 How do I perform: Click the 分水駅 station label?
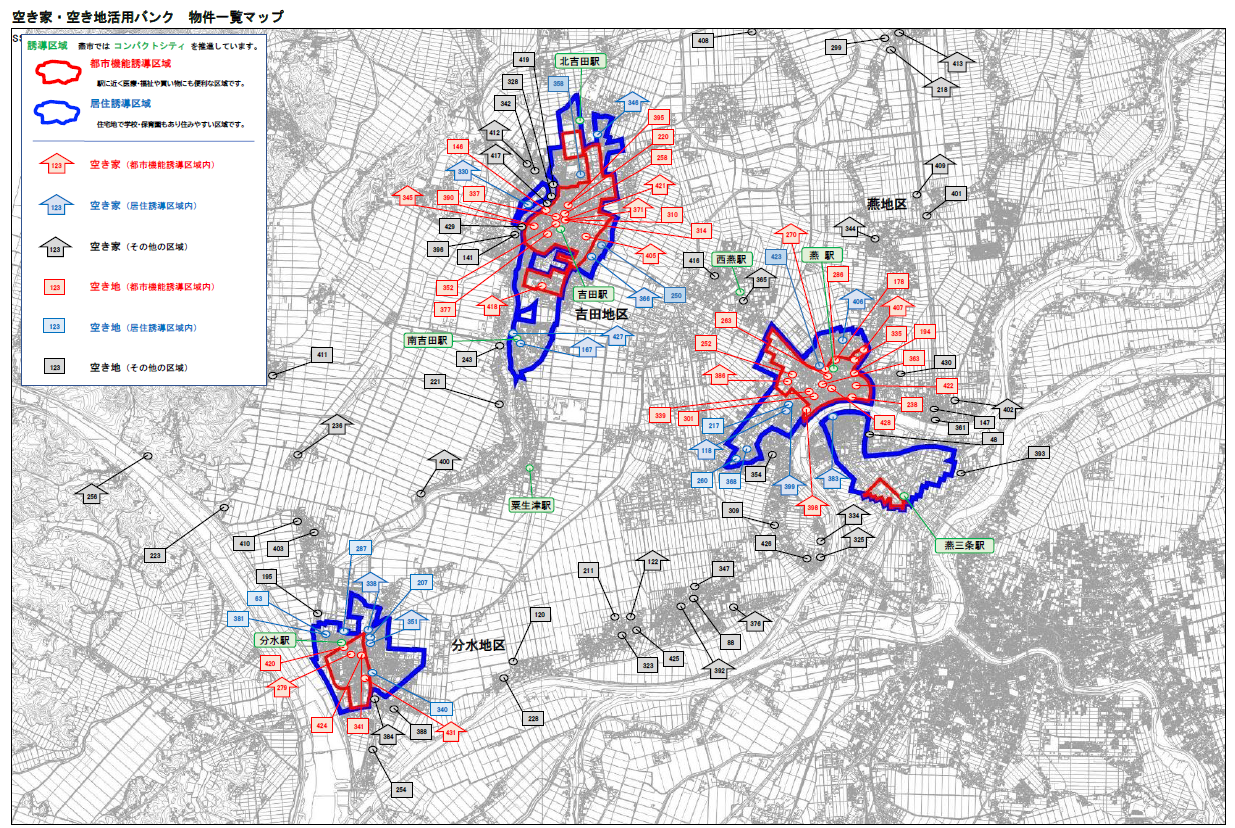274,638
